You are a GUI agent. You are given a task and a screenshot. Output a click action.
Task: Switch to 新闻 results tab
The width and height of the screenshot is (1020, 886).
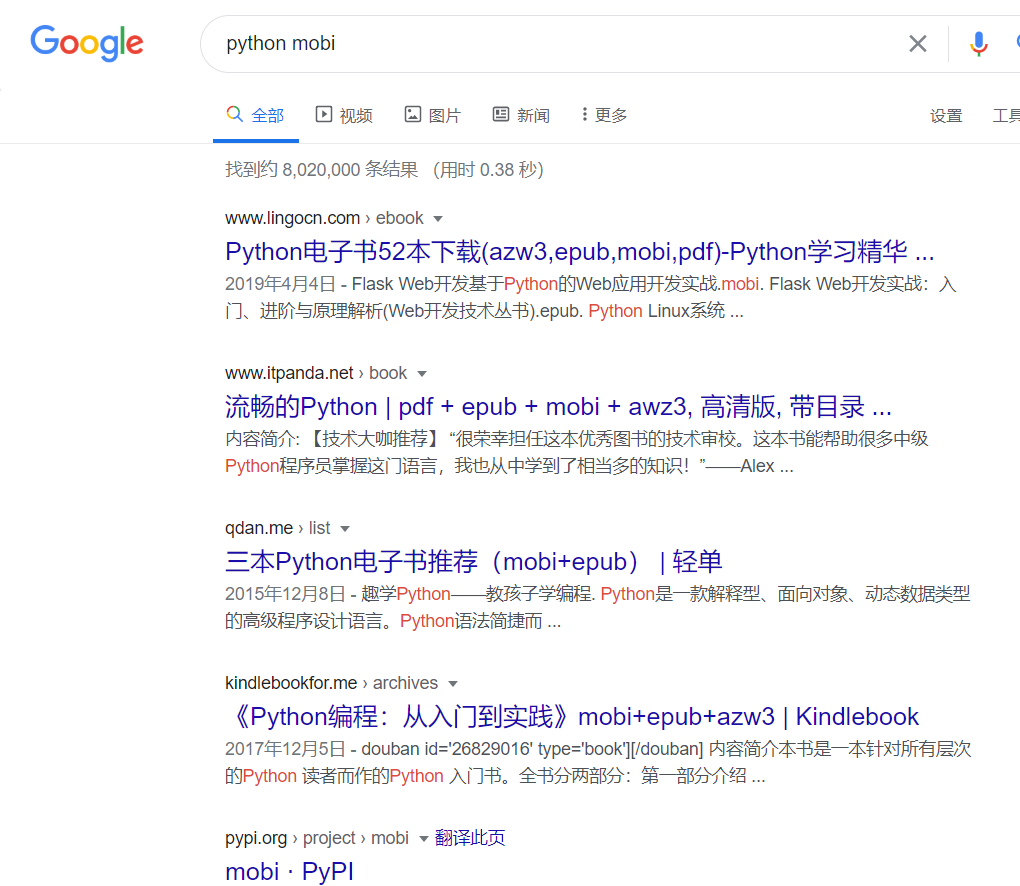point(521,115)
